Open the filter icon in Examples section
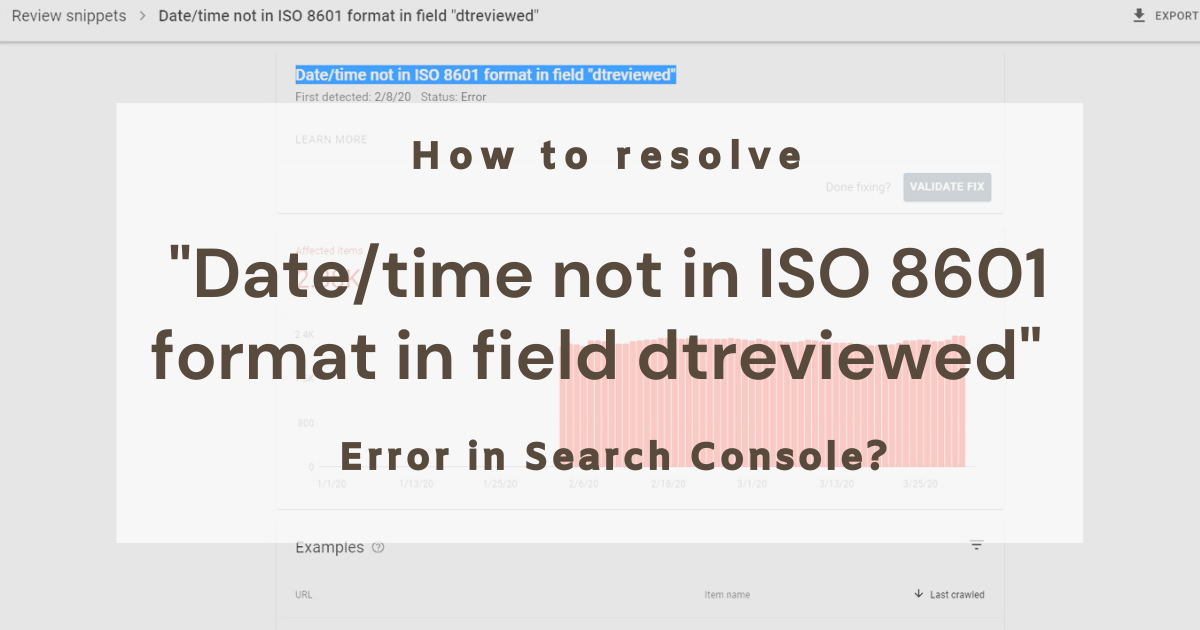The image size is (1200, 630). [977, 545]
